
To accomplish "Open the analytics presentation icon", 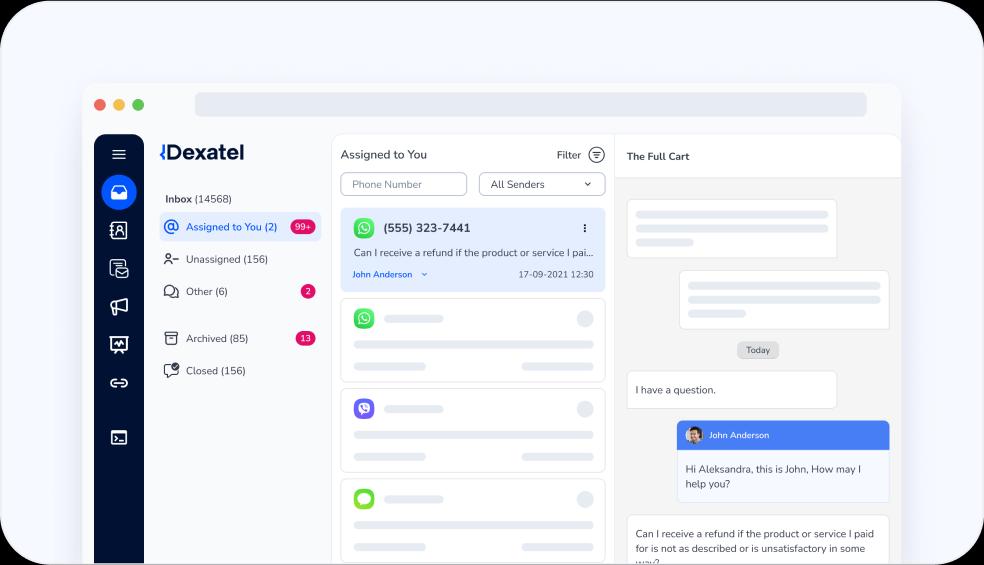I will pos(119,345).
